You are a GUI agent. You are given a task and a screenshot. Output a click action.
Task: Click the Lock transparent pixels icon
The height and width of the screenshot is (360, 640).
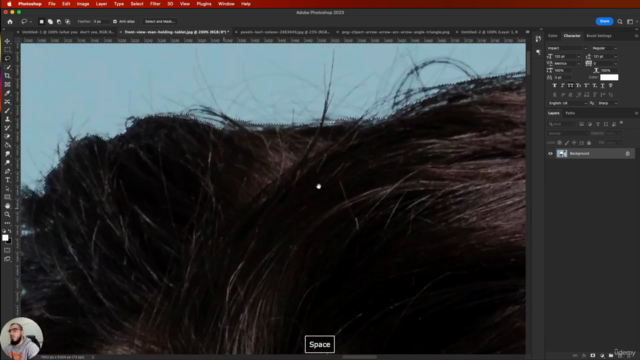click(x=560, y=143)
